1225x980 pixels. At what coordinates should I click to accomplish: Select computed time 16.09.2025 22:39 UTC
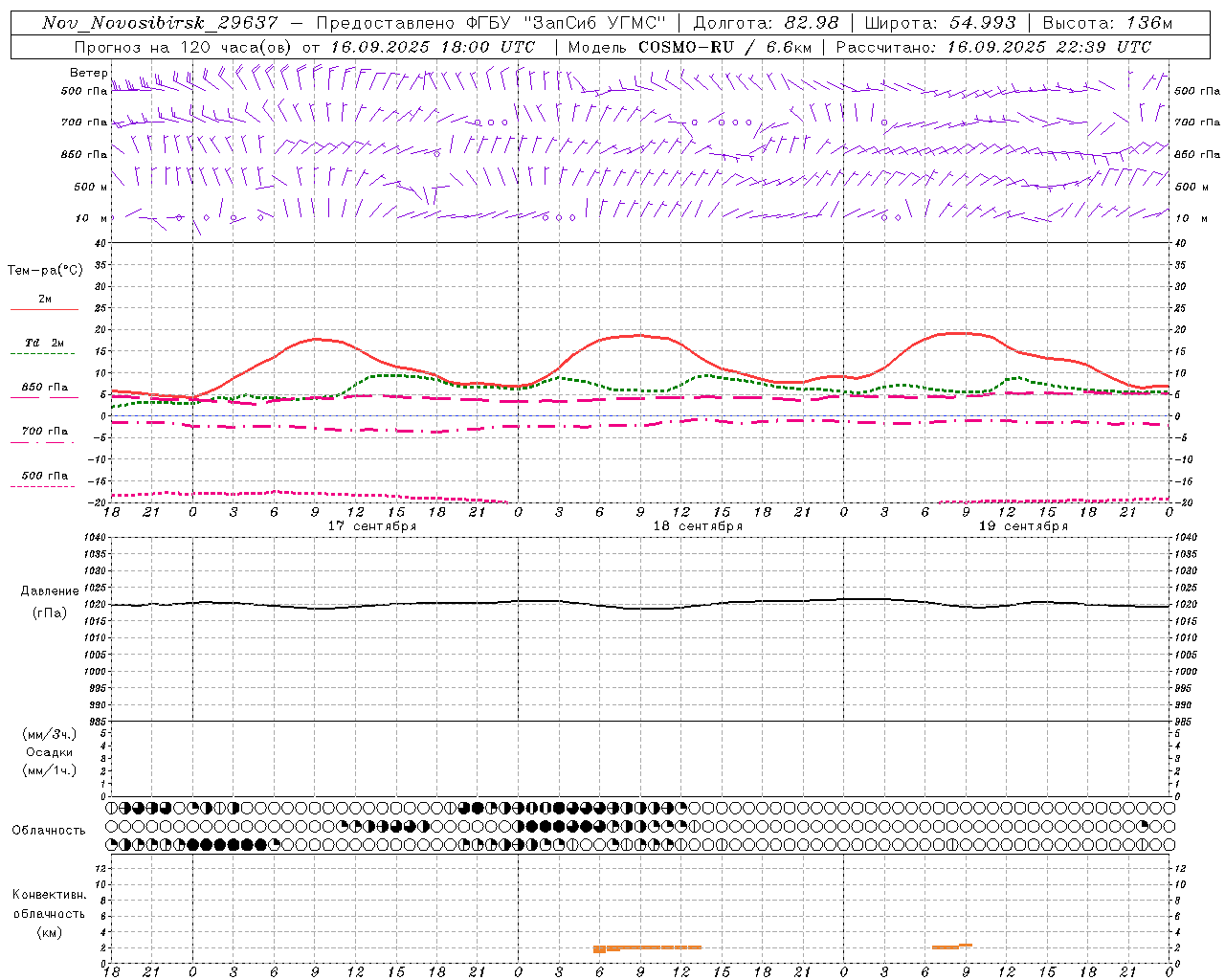[x=1049, y=47]
